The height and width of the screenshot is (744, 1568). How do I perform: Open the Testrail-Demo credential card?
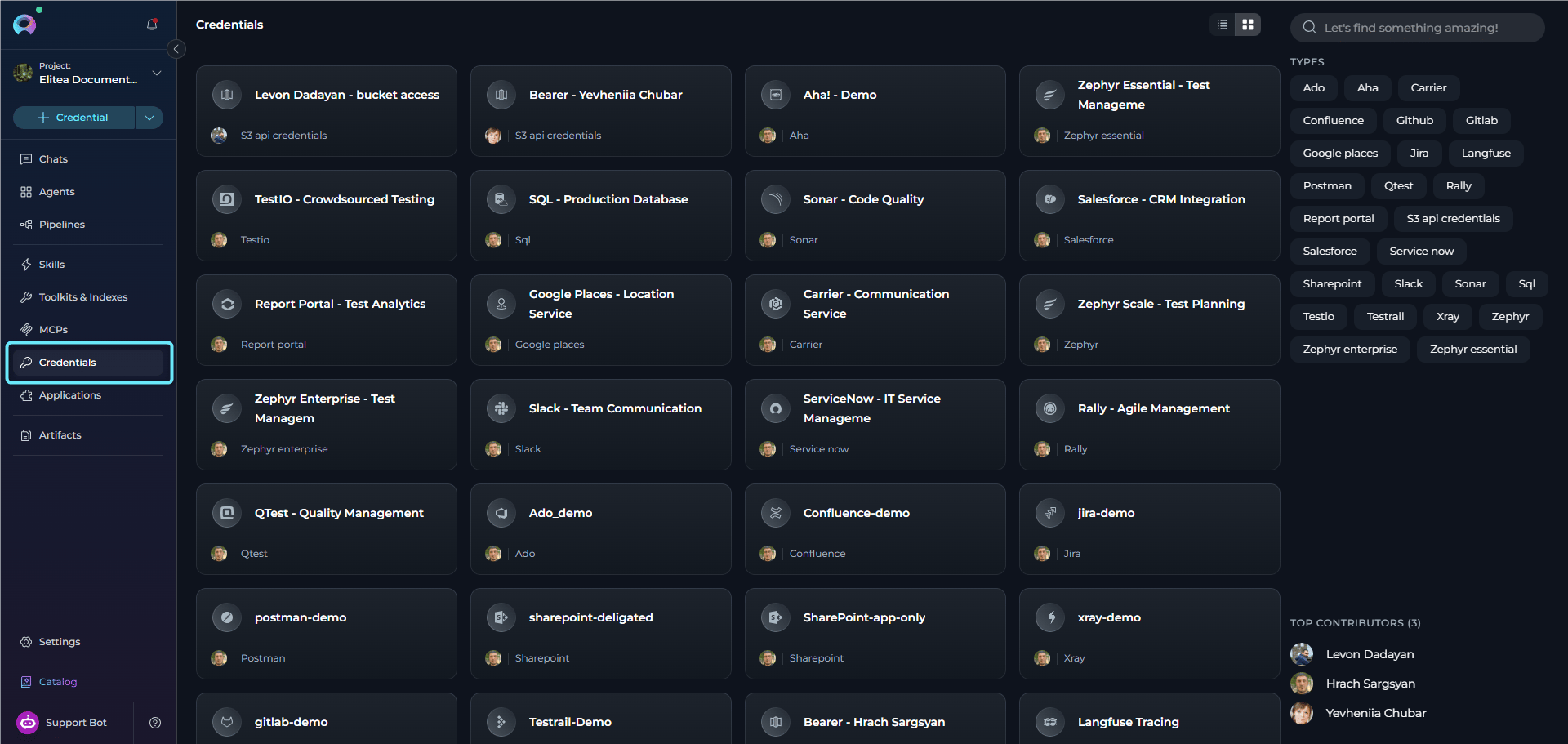tap(601, 719)
